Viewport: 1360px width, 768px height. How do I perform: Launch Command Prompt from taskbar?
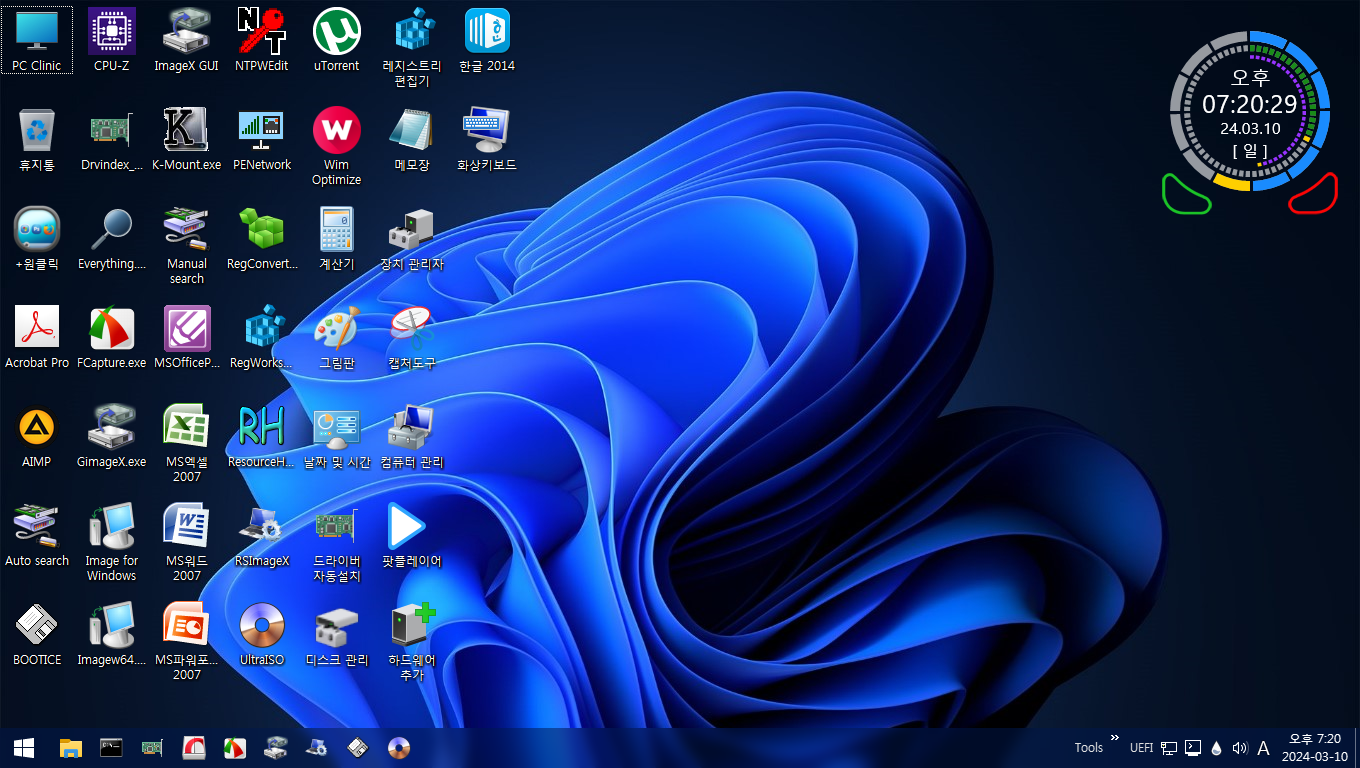[x=111, y=748]
